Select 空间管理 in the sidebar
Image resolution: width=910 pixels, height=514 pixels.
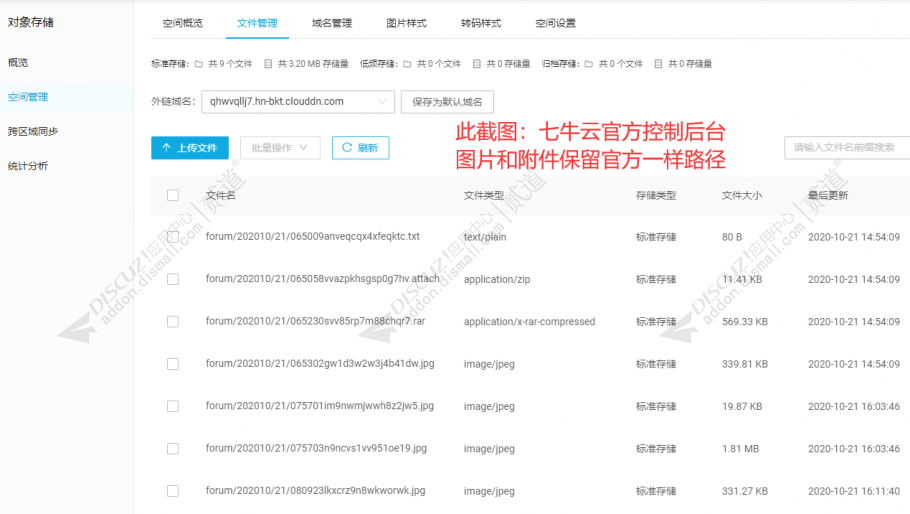point(28,97)
